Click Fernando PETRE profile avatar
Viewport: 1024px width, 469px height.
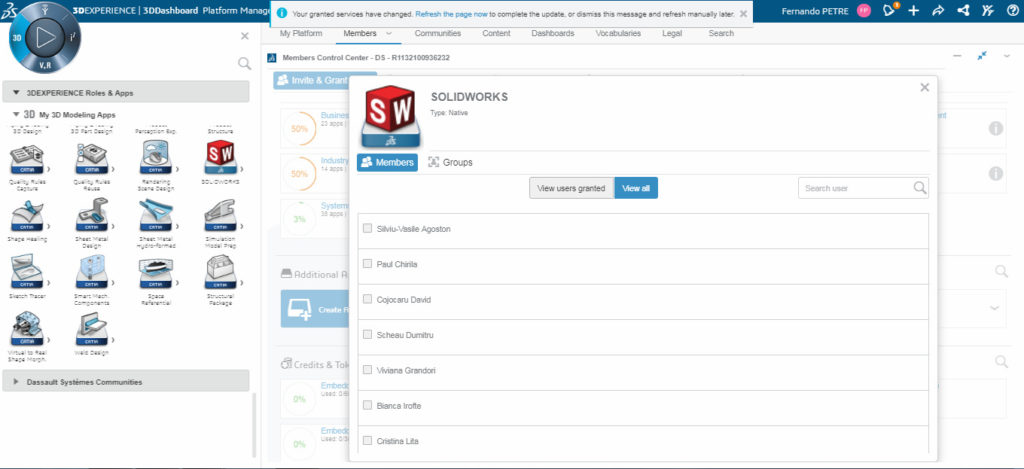pyautogui.click(x=864, y=10)
